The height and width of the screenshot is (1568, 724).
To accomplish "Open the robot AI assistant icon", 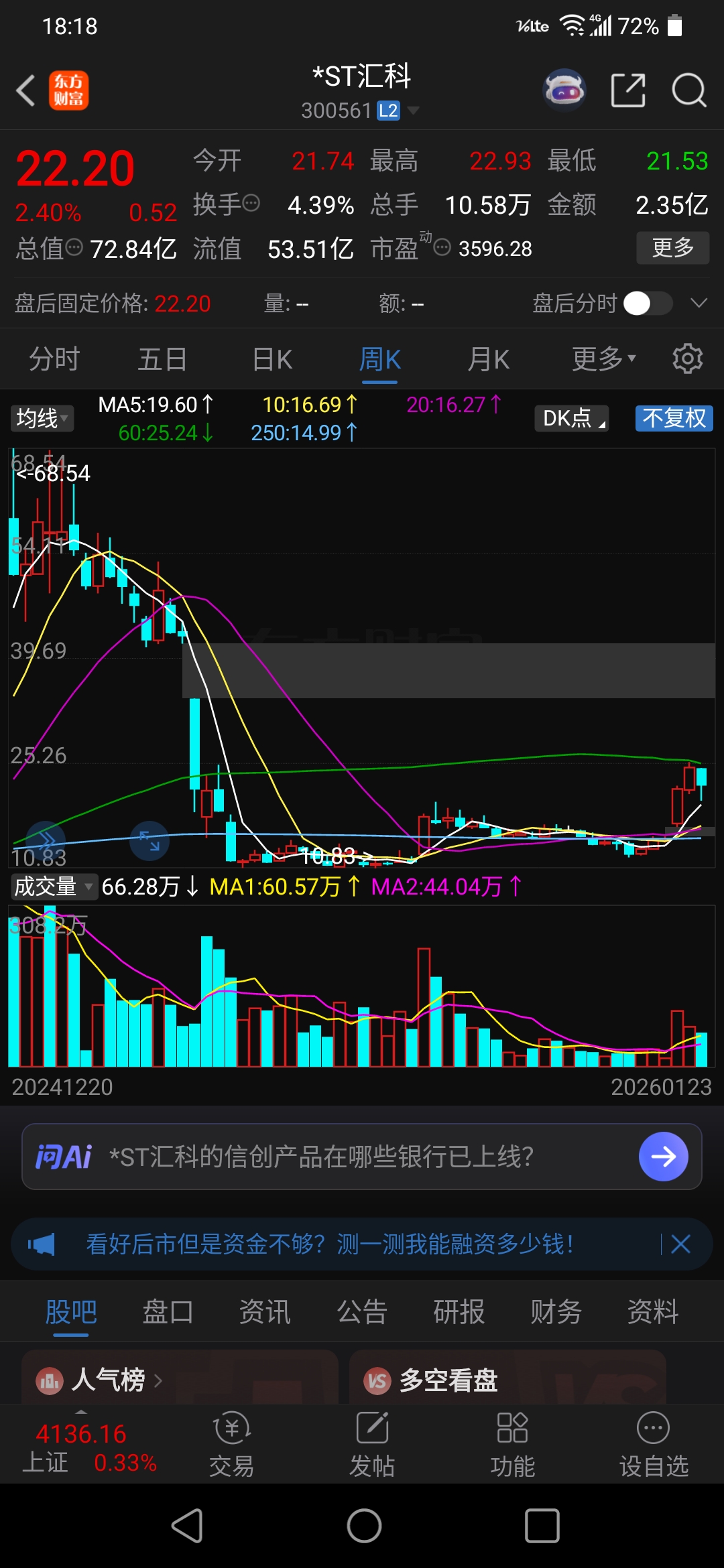I will (x=564, y=90).
